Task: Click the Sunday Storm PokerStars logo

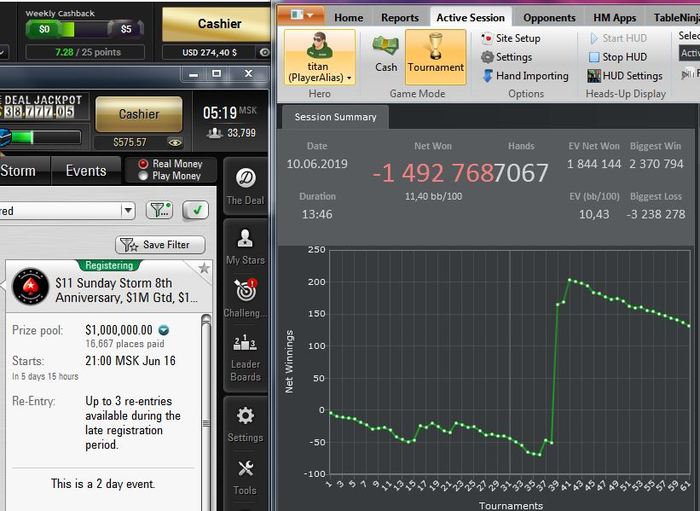Action: [30, 286]
